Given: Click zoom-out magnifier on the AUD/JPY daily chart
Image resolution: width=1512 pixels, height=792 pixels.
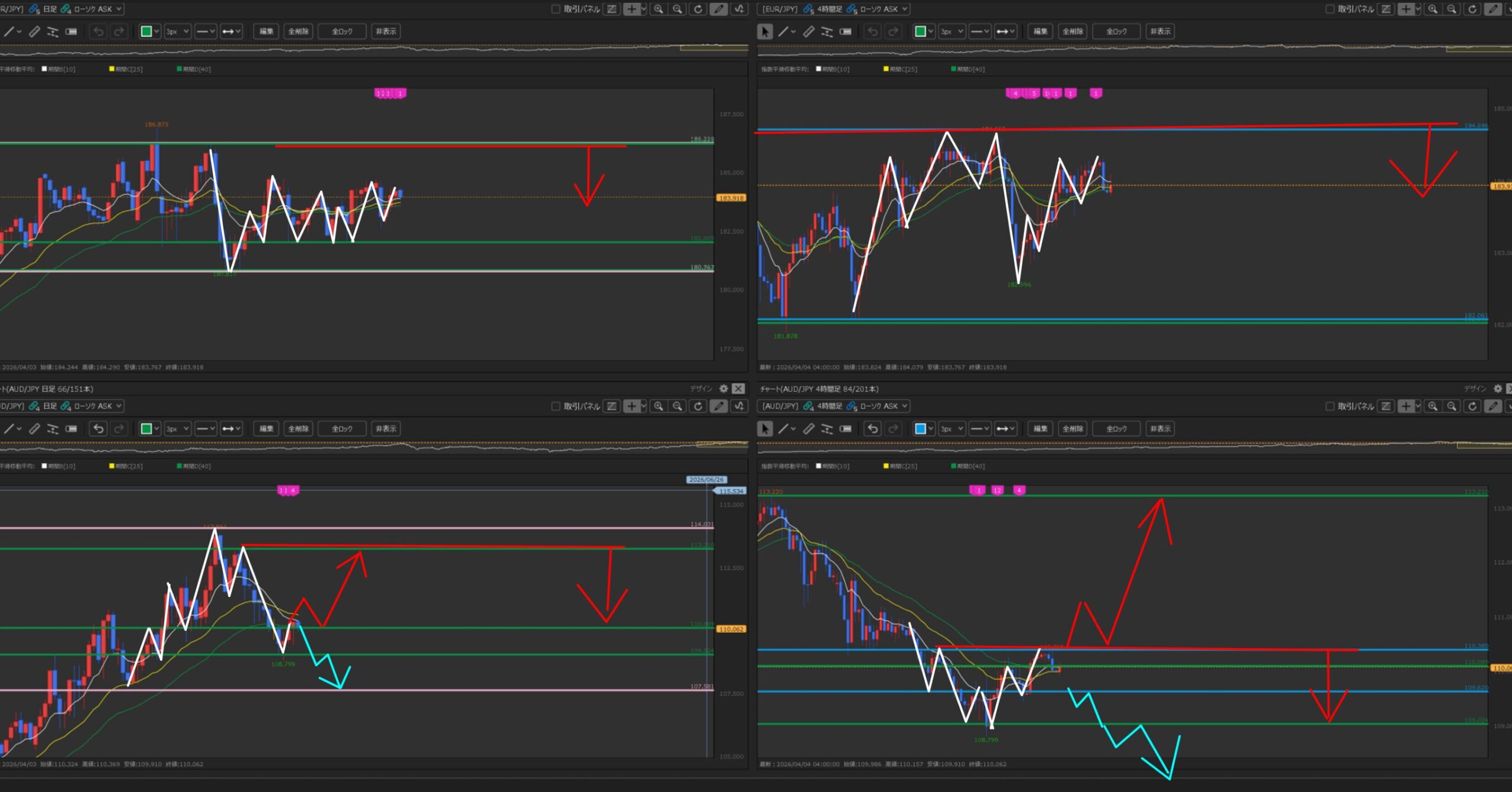Looking at the screenshot, I should [x=677, y=406].
